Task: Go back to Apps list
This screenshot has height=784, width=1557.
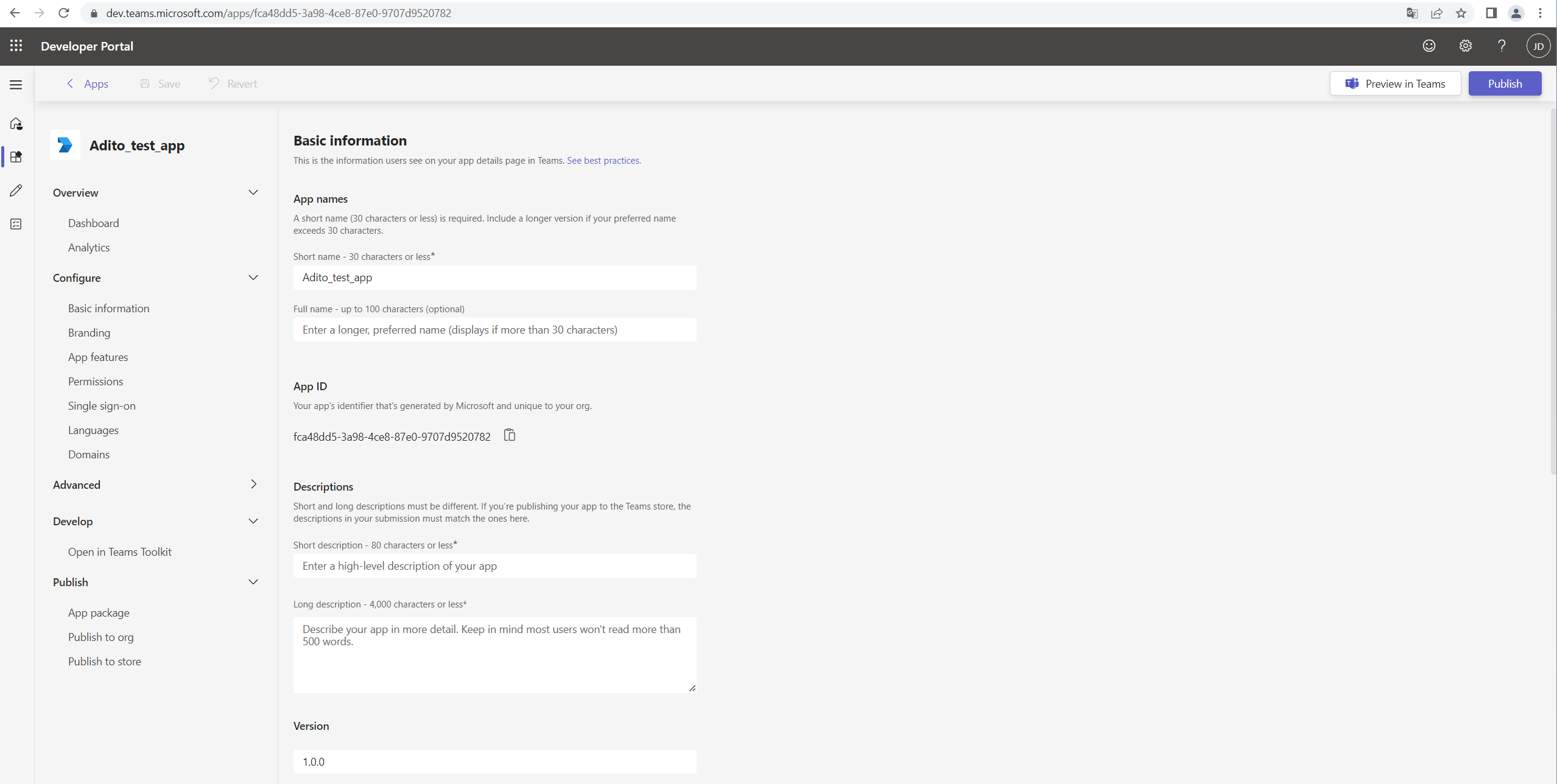Action: pyautogui.click(x=87, y=83)
